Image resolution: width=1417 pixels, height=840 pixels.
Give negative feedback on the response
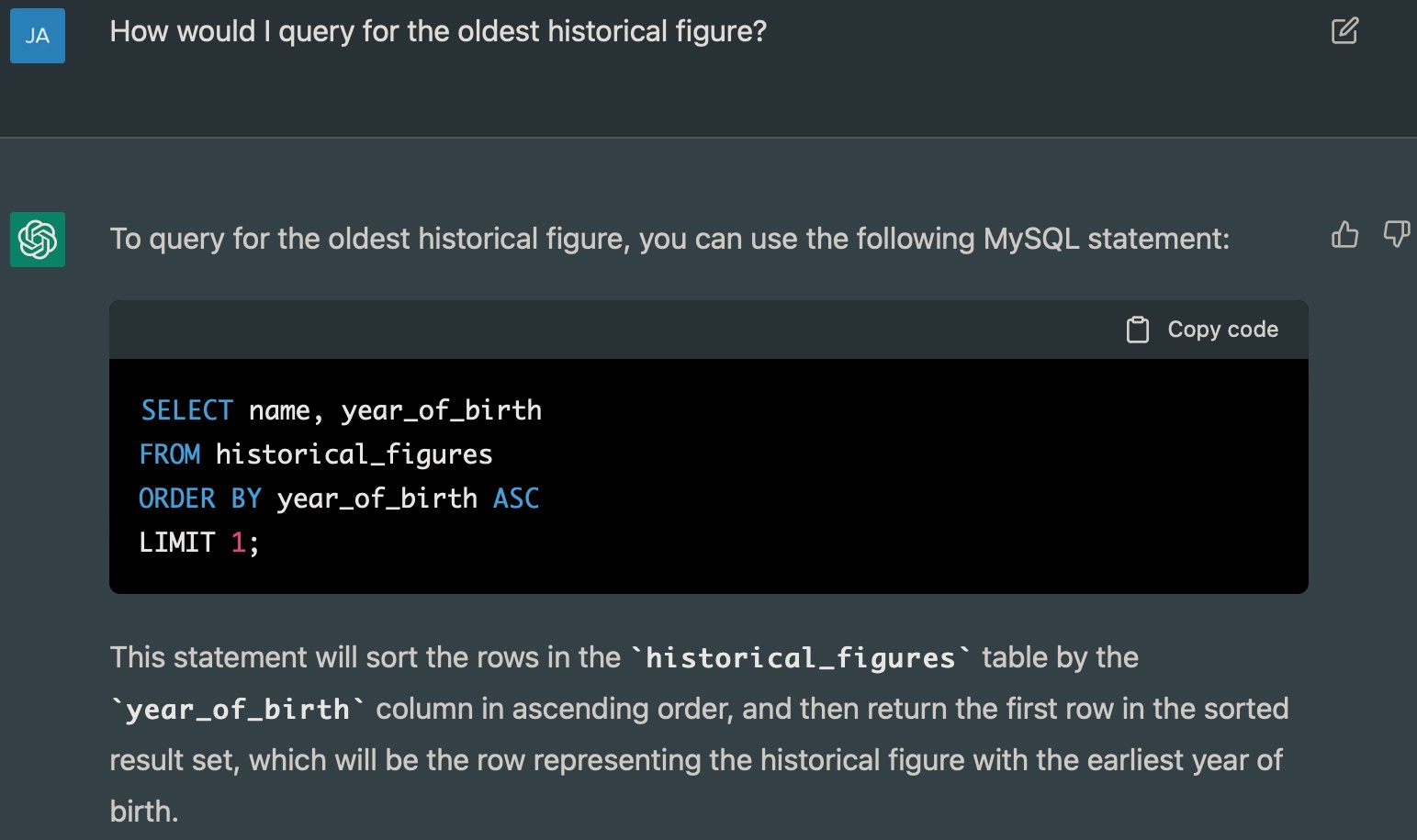pyautogui.click(x=1396, y=236)
